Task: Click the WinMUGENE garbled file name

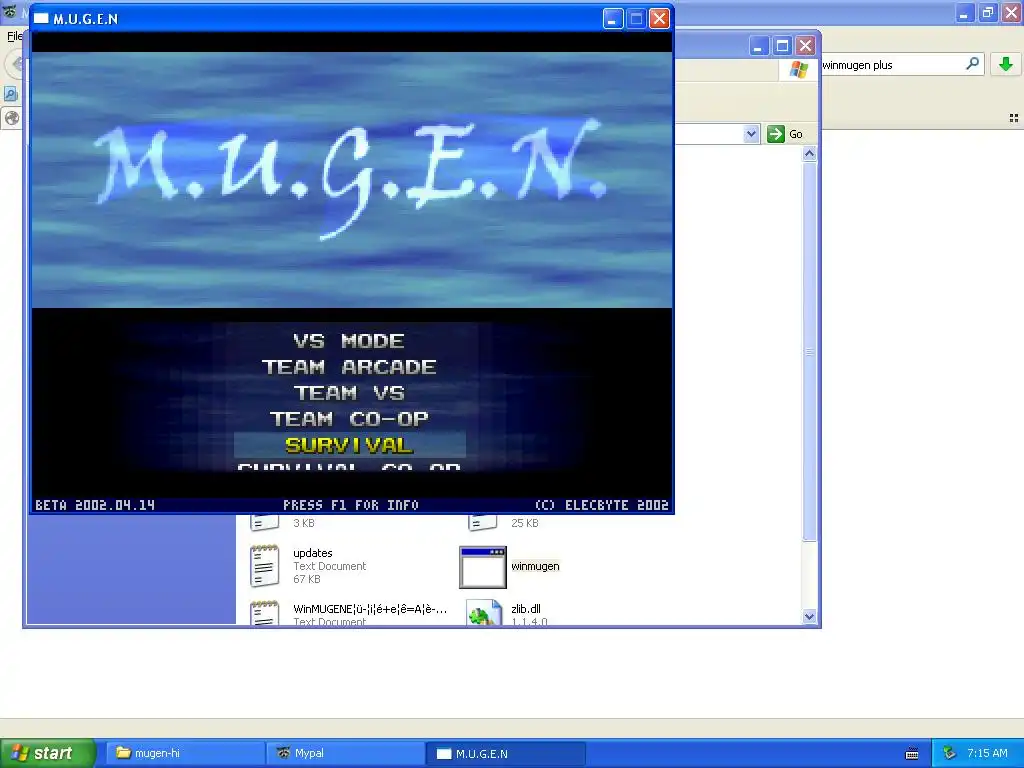Action: pos(370,609)
